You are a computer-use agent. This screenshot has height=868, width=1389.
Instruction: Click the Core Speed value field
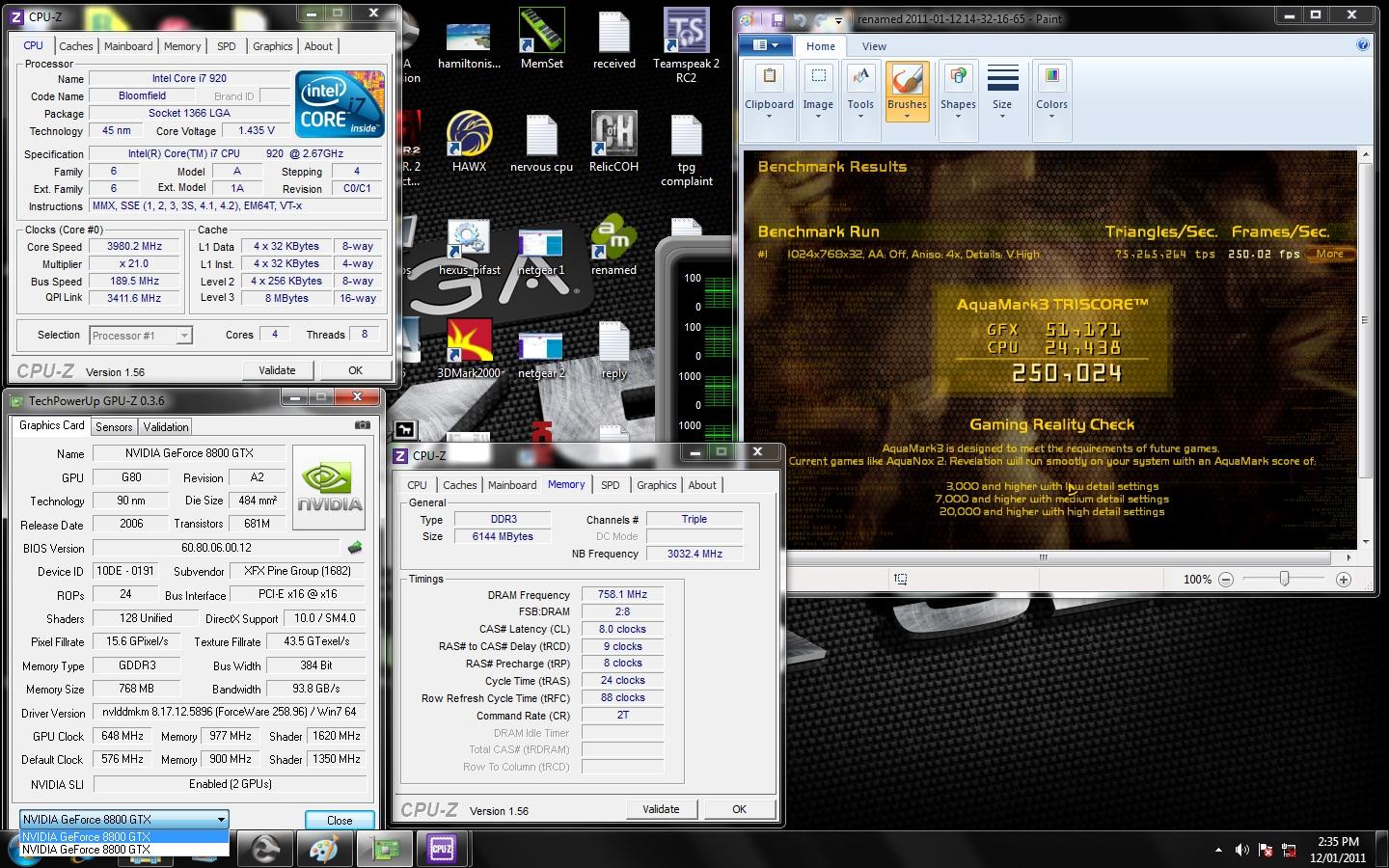click(x=134, y=246)
